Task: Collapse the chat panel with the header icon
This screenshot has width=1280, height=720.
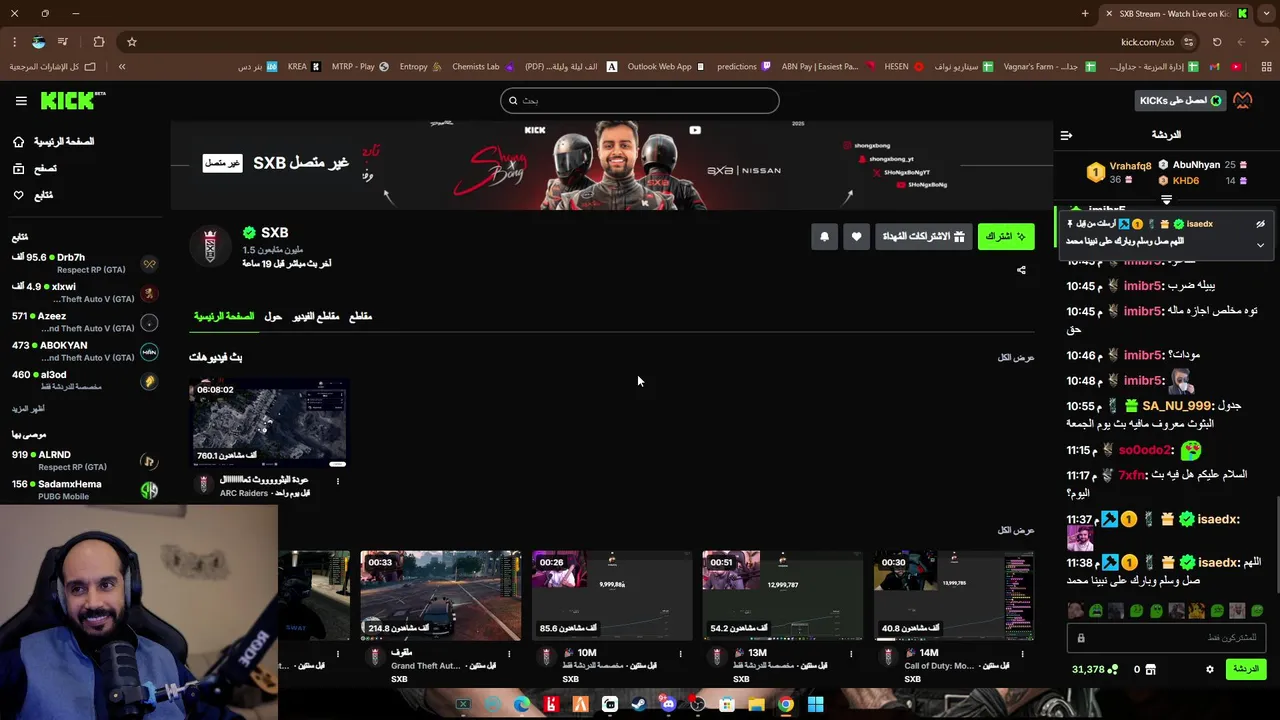Action: coord(1066,135)
